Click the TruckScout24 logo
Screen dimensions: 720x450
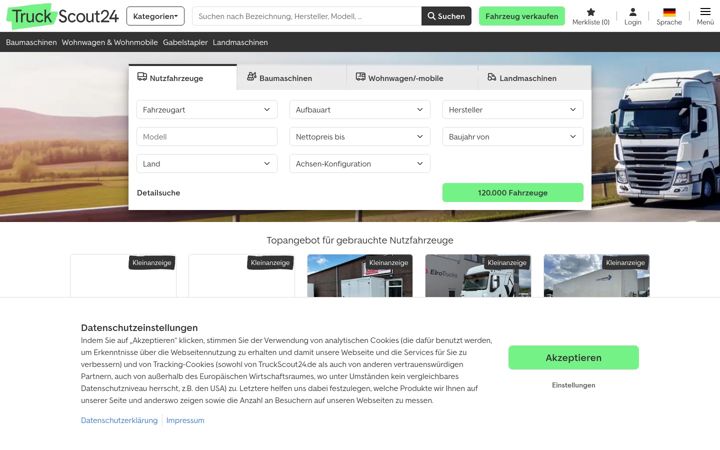tap(63, 16)
